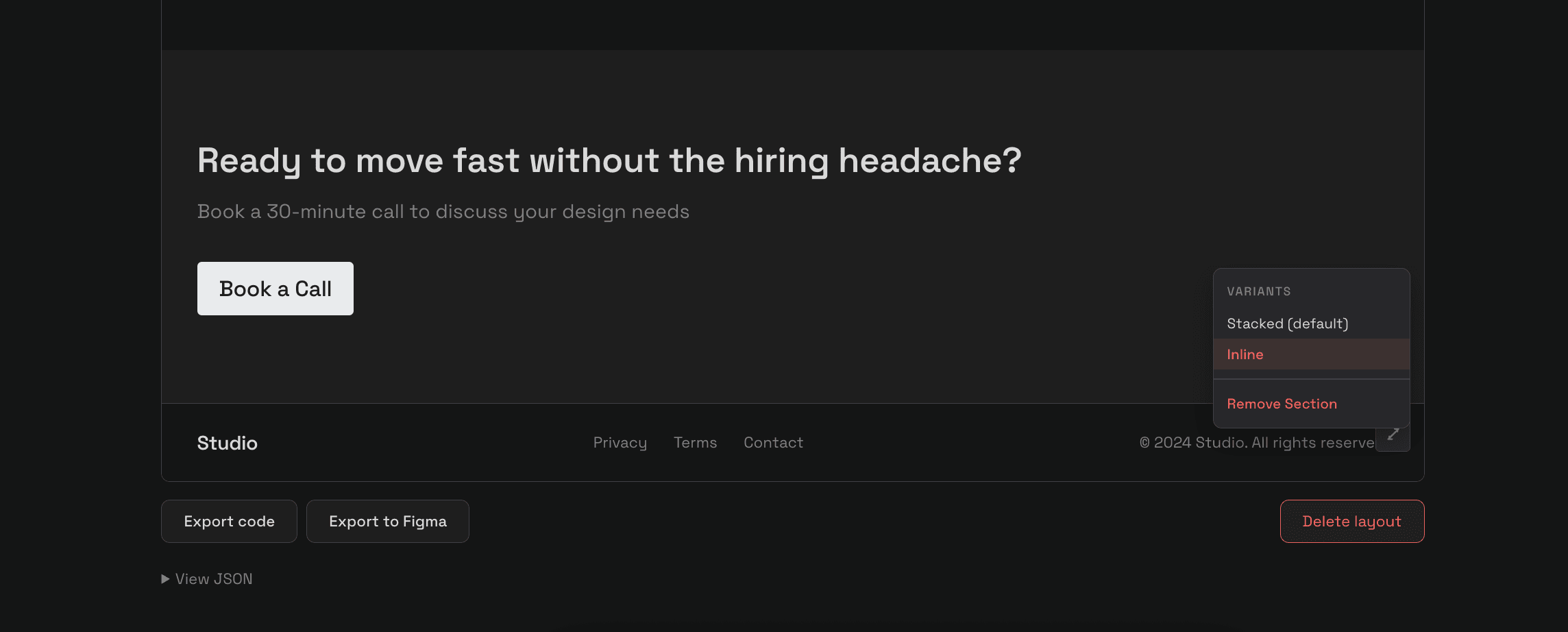Click the dark section strip above the headline

tap(792, 25)
